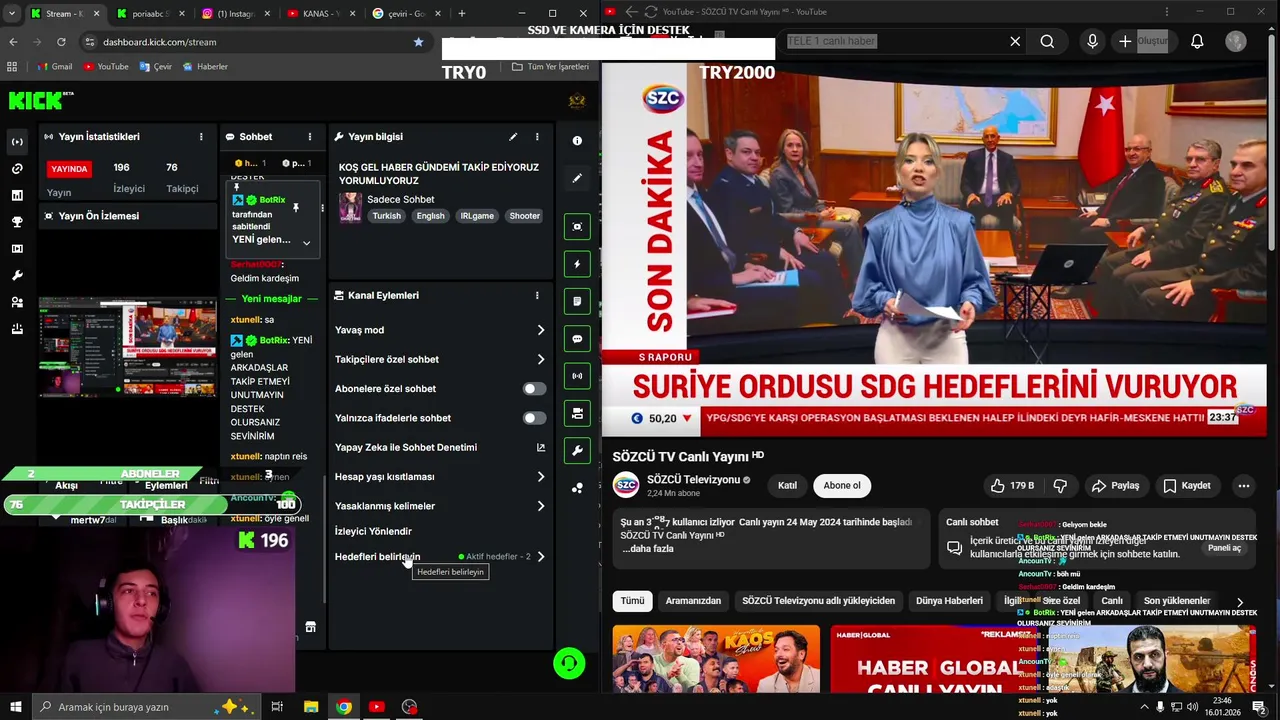Open the Haberler bookmark
1280x720 pixels.
point(205,67)
